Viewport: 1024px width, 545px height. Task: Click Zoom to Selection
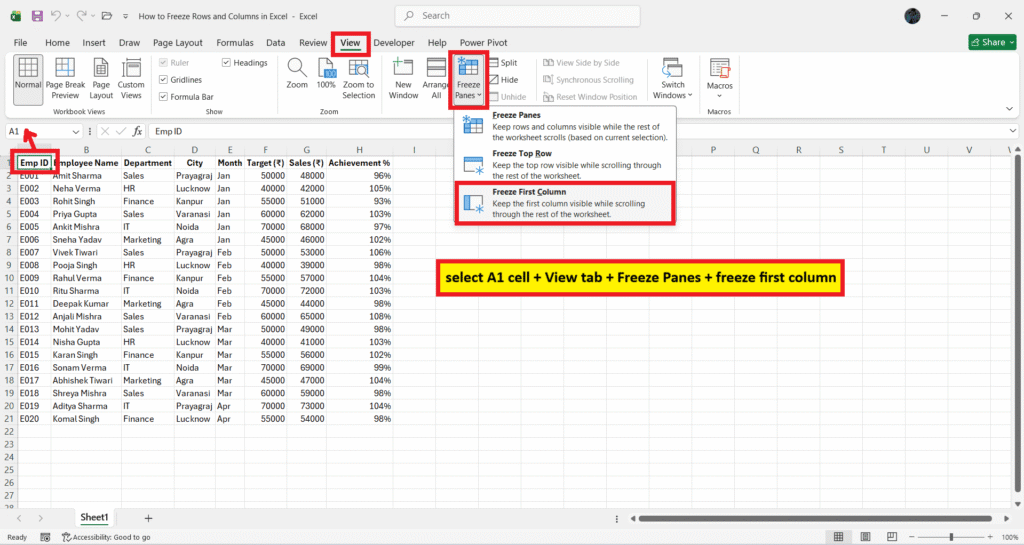[359, 80]
